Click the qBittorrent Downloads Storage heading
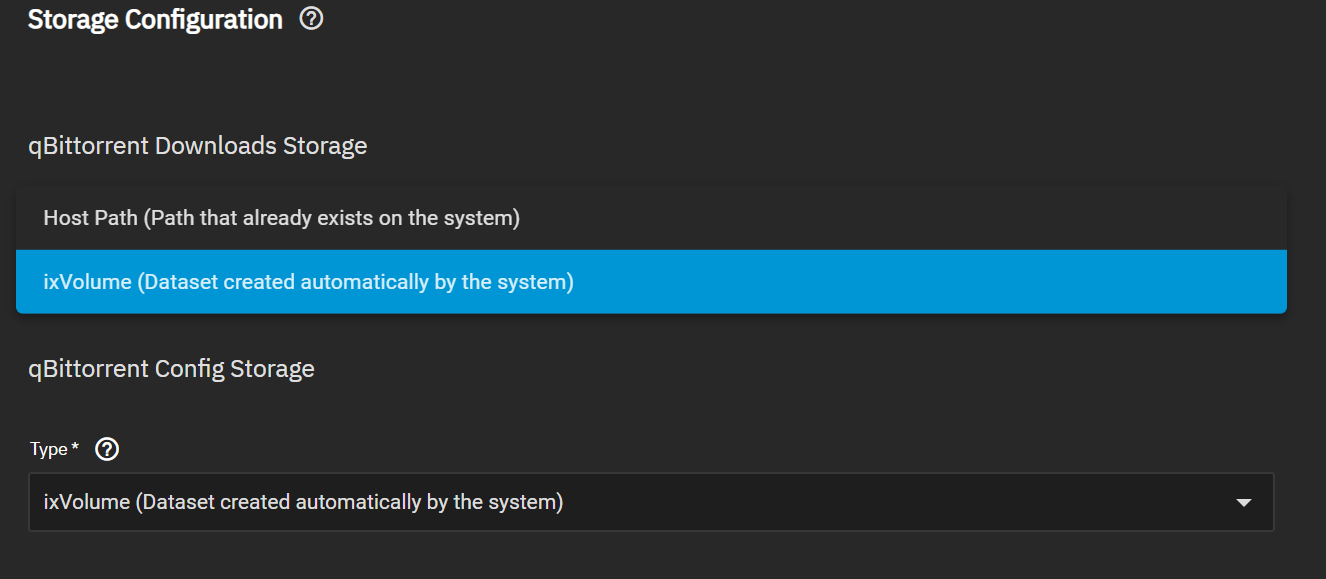 198,146
